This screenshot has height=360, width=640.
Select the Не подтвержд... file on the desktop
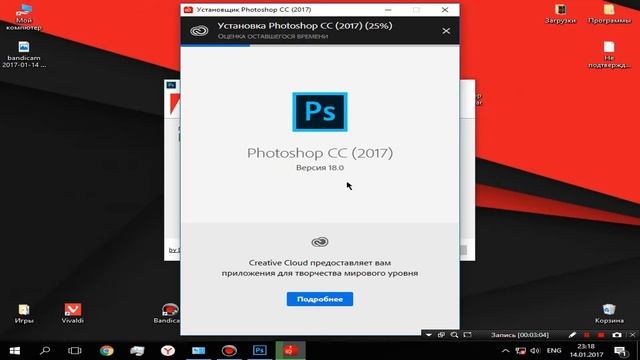pyautogui.click(x=609, y=55)
